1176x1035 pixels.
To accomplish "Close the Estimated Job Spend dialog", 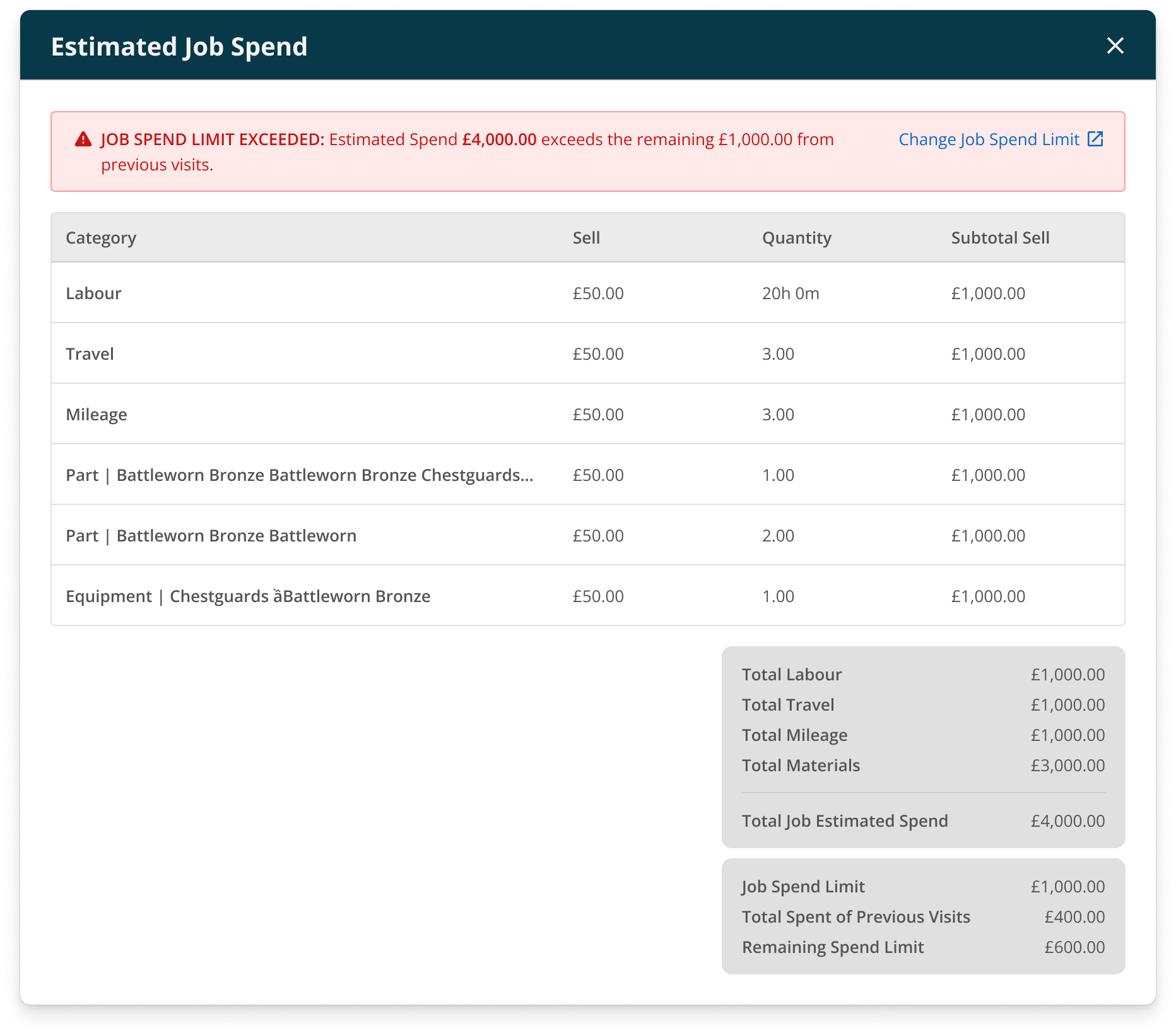I will pos(1115,45).
